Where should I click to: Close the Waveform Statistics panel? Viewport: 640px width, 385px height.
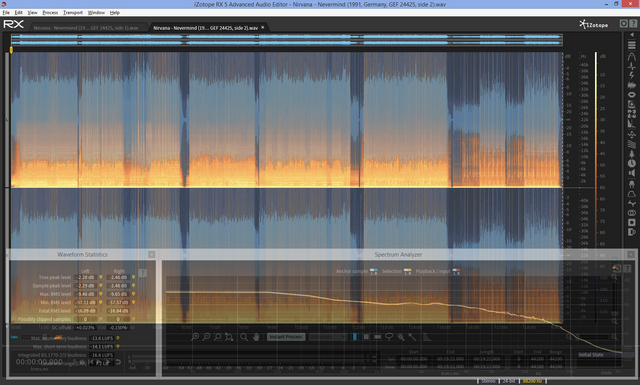click(151, 254)
